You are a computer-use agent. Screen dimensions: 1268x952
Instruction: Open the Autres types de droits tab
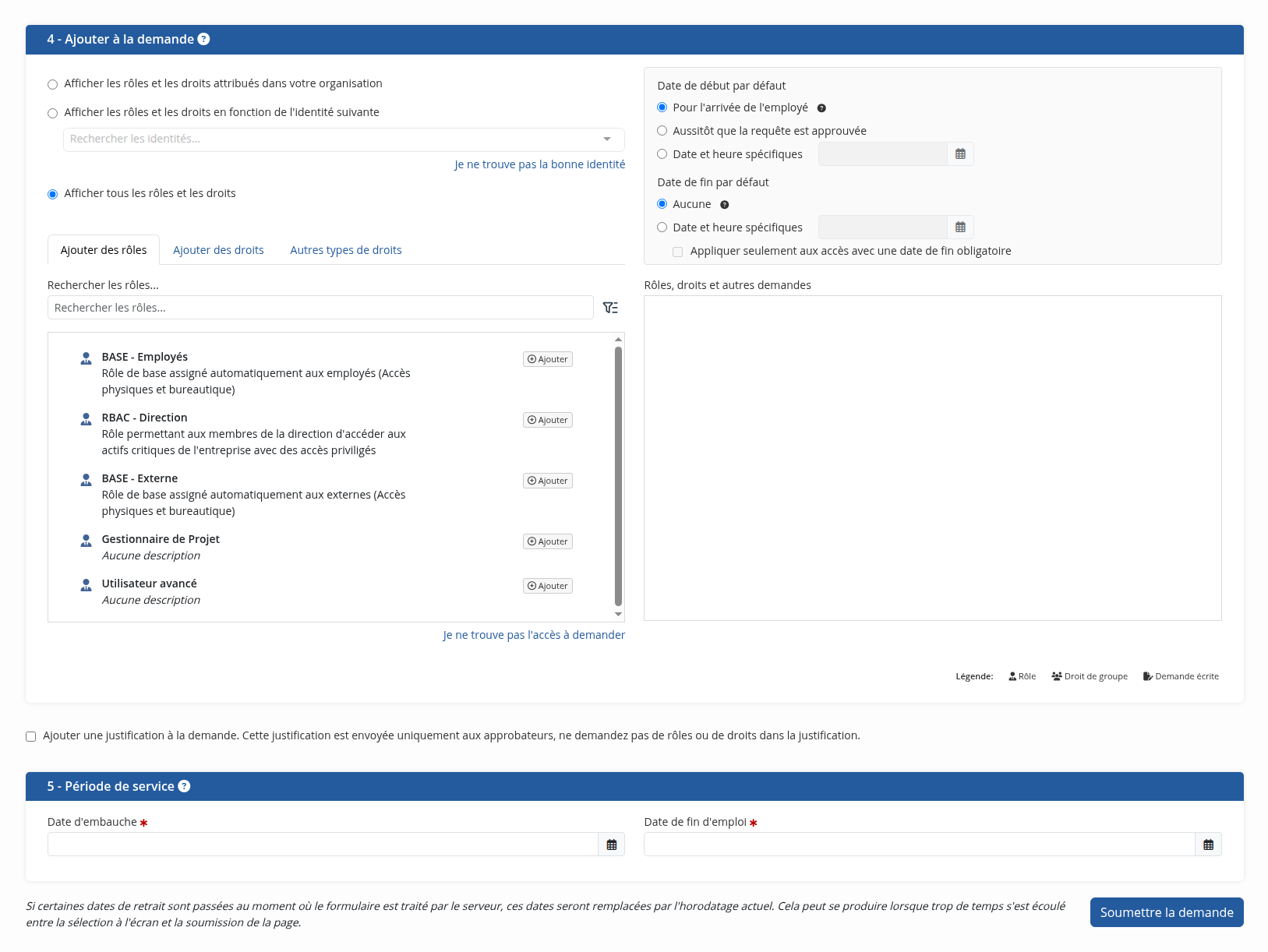[346, 250]
